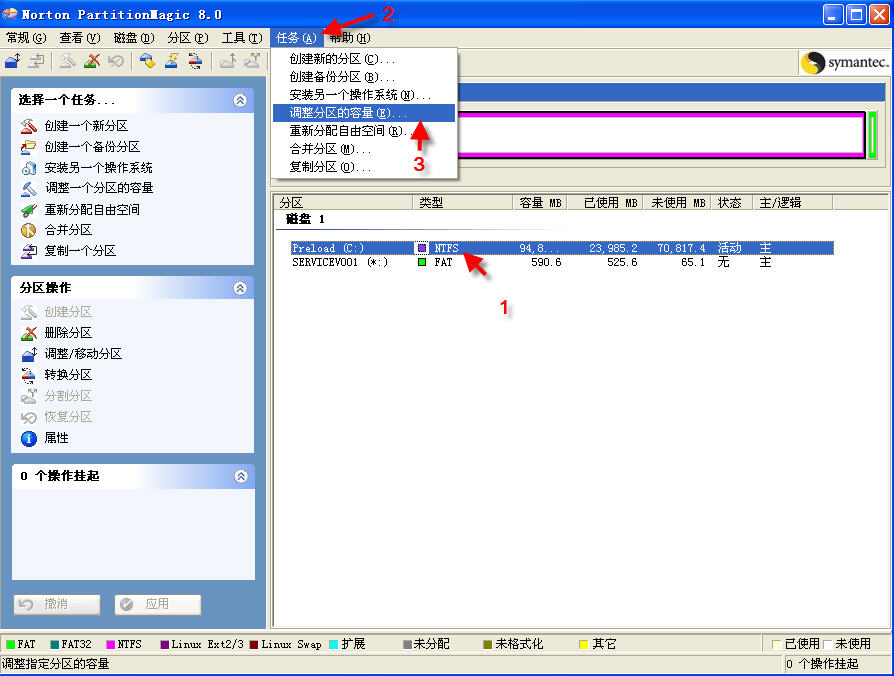
Task: Click the 类型 column header
Action: pos(462,202)
